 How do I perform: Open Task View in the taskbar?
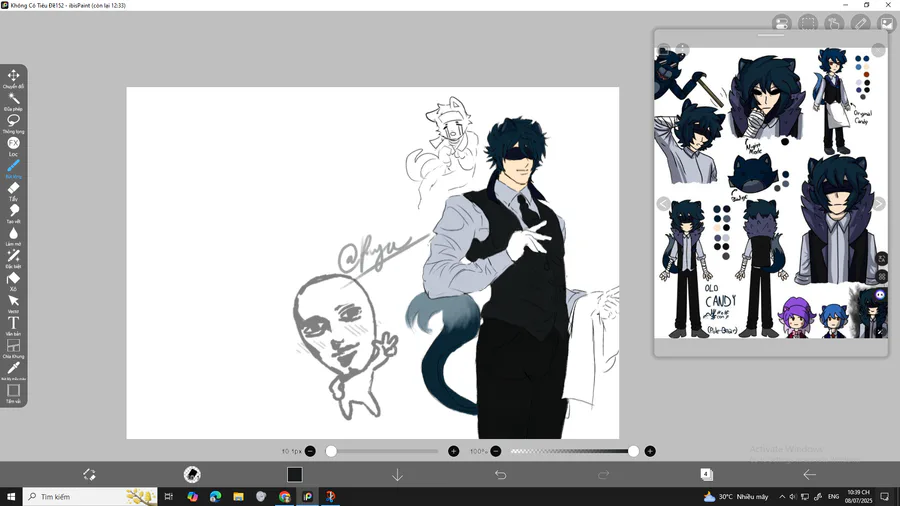(168, 497)
